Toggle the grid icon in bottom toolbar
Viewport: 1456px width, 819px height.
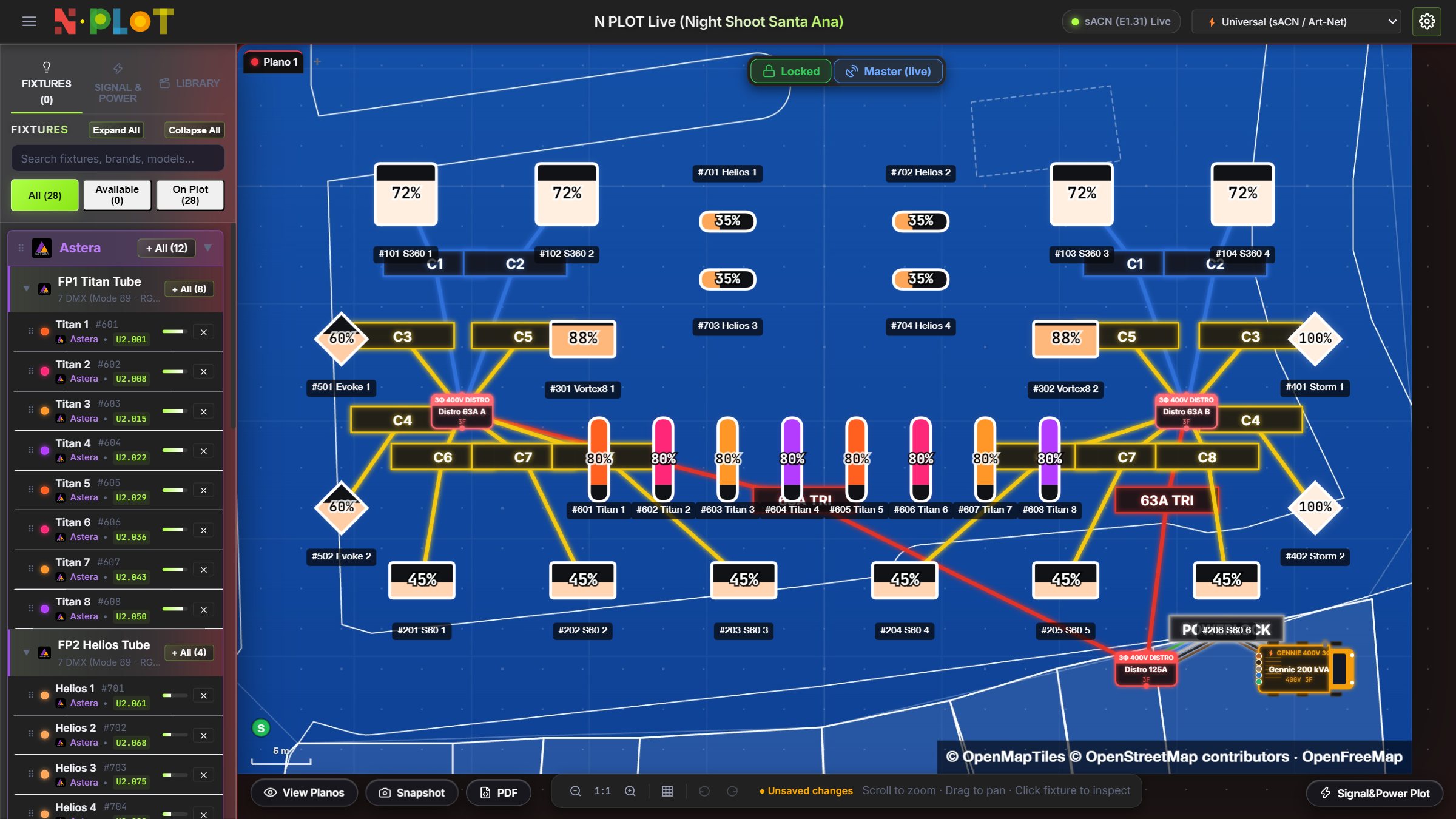click(x=667, y=791)
